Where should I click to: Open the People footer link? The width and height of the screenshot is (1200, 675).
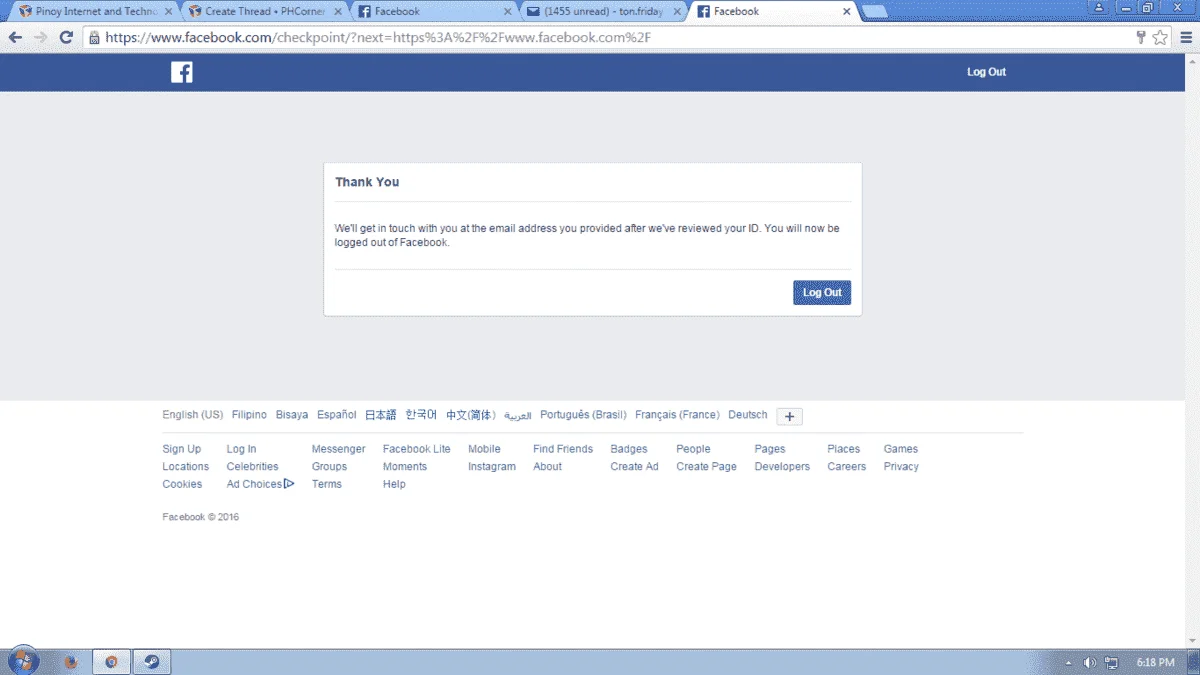pos(693,449)
